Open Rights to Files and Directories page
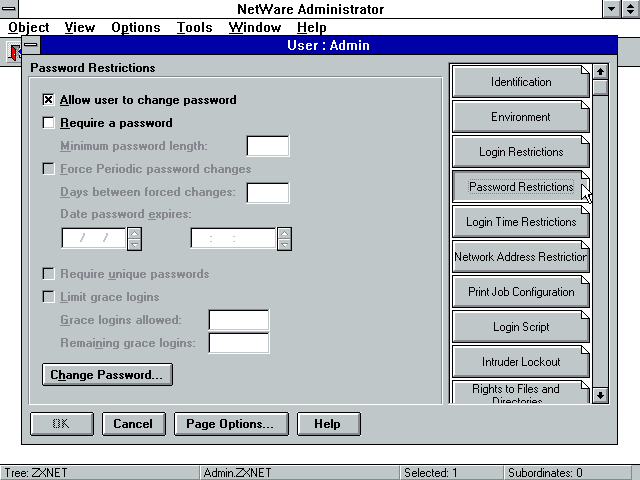This screenshot has width=640, height=480. (521, 392)
